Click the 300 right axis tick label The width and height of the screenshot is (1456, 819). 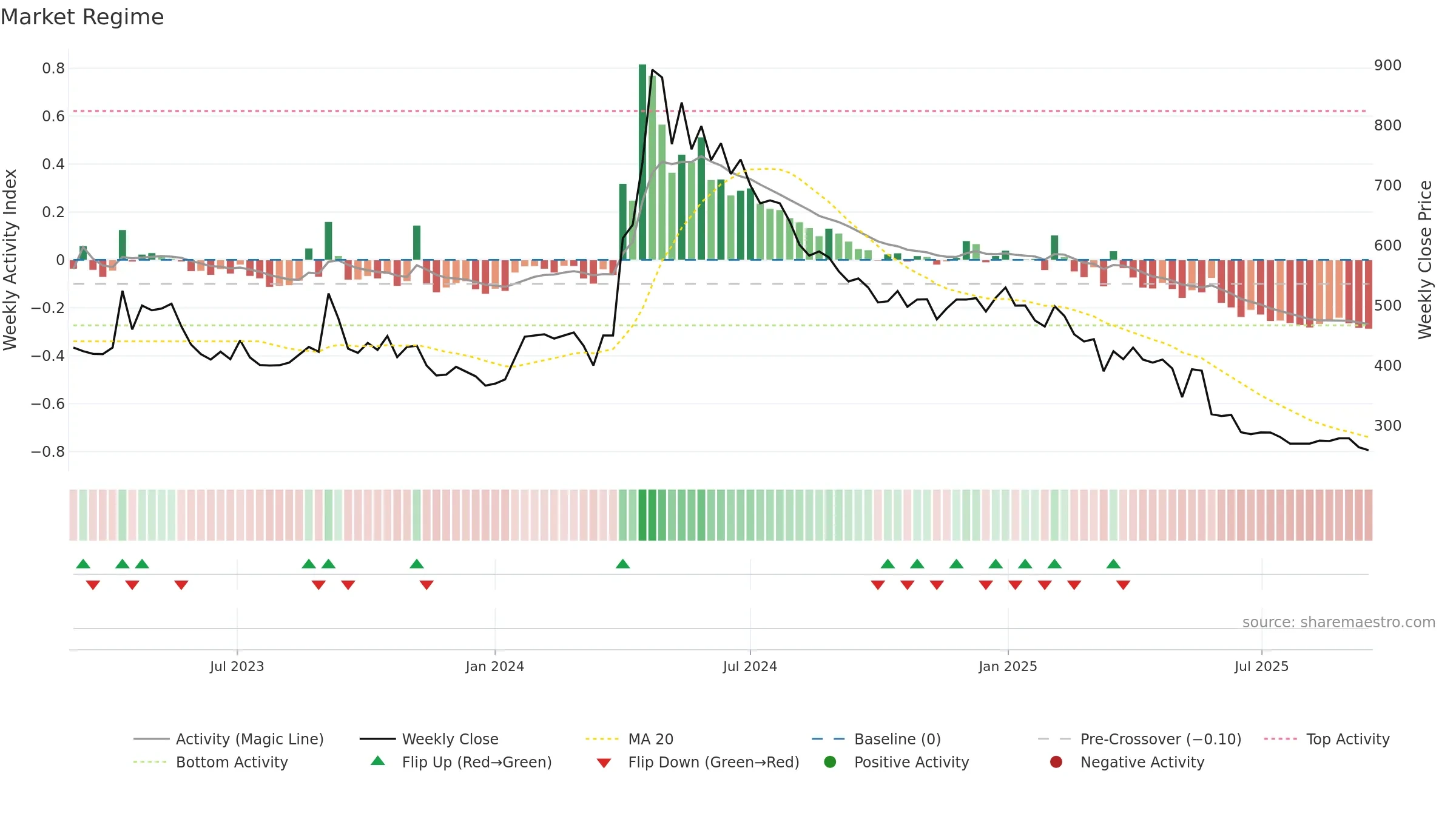pyautogui.click(x=1388, y=425)
